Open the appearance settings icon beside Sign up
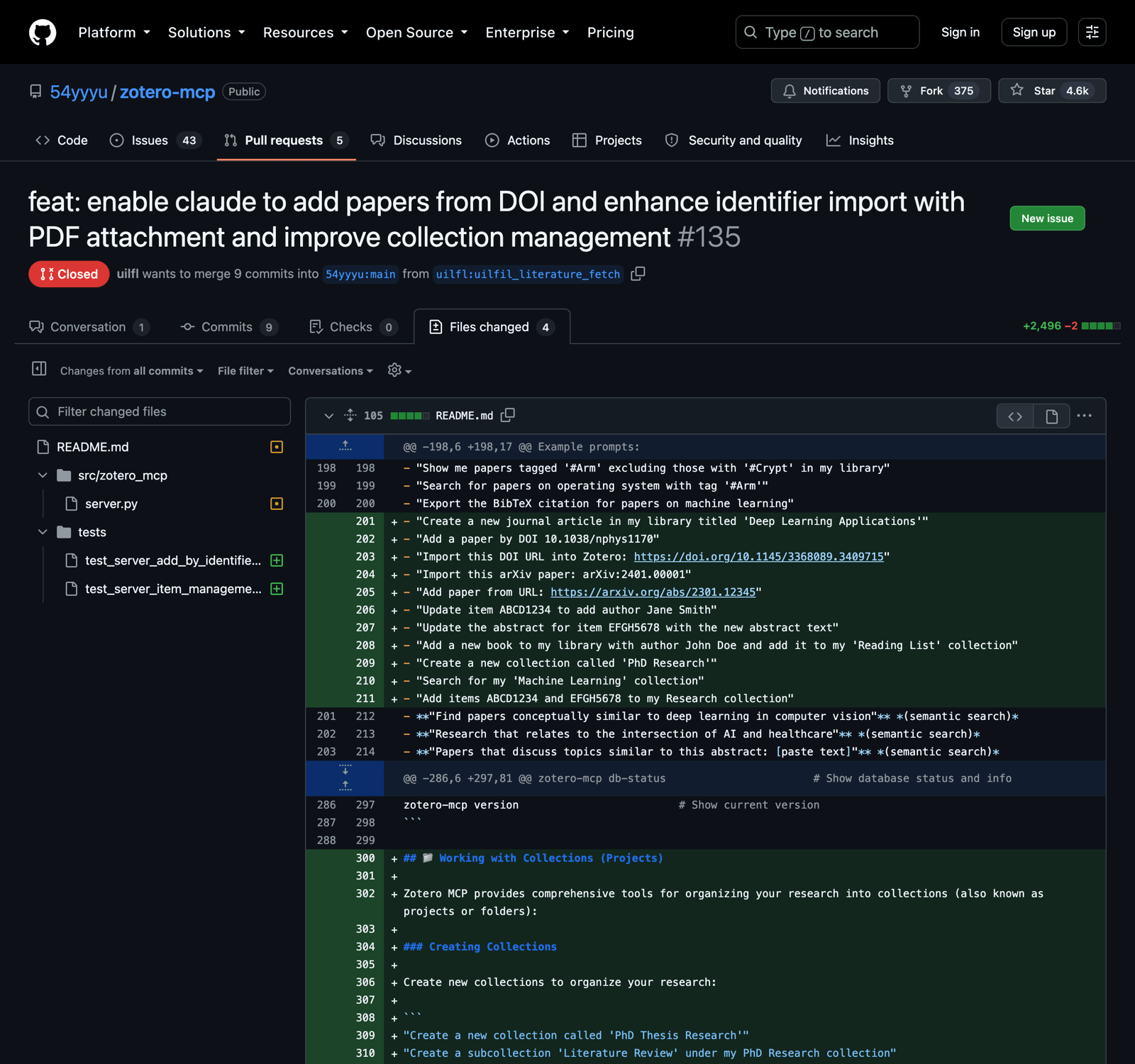This screenshot has height=1064, width=1135. (1092, 32)
